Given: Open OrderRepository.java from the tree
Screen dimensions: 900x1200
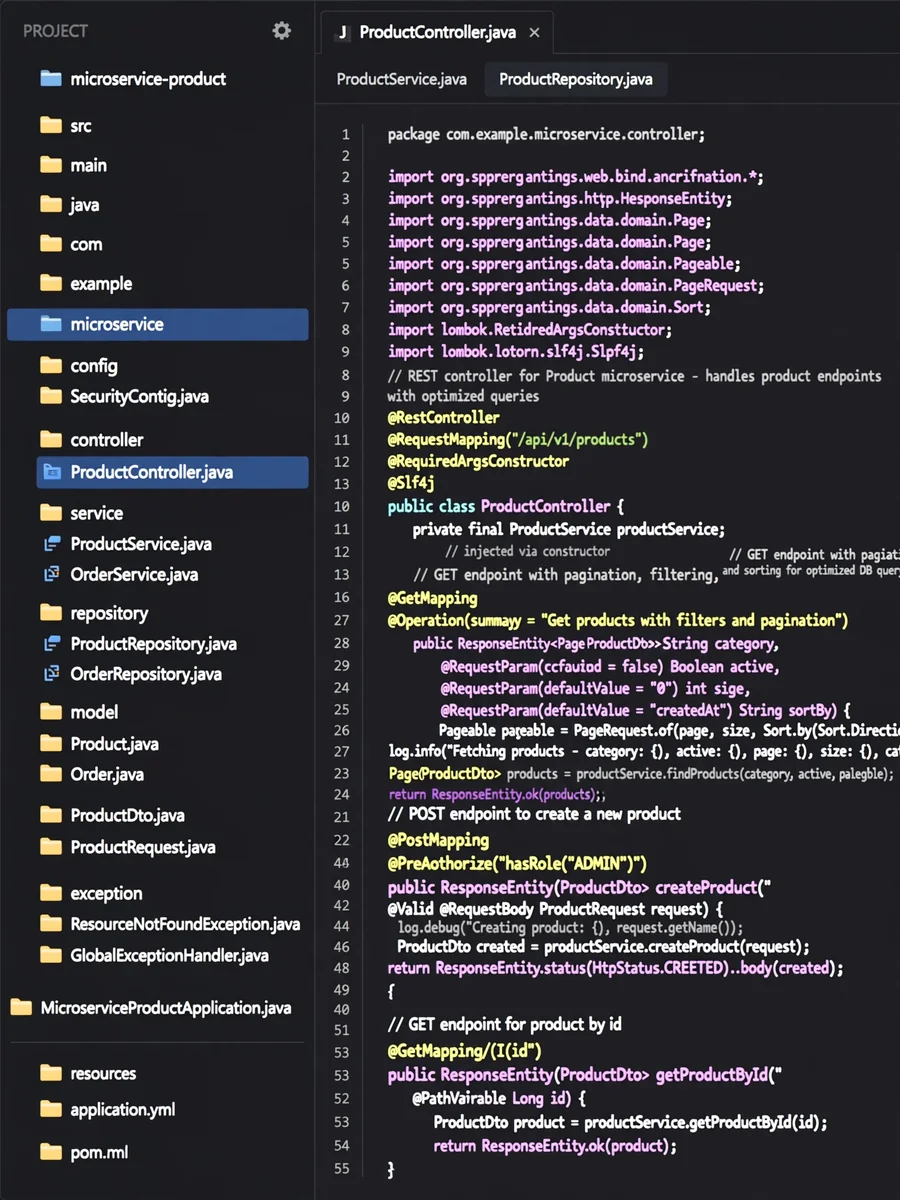Looking at the screenshot, I should click(146, 674).
